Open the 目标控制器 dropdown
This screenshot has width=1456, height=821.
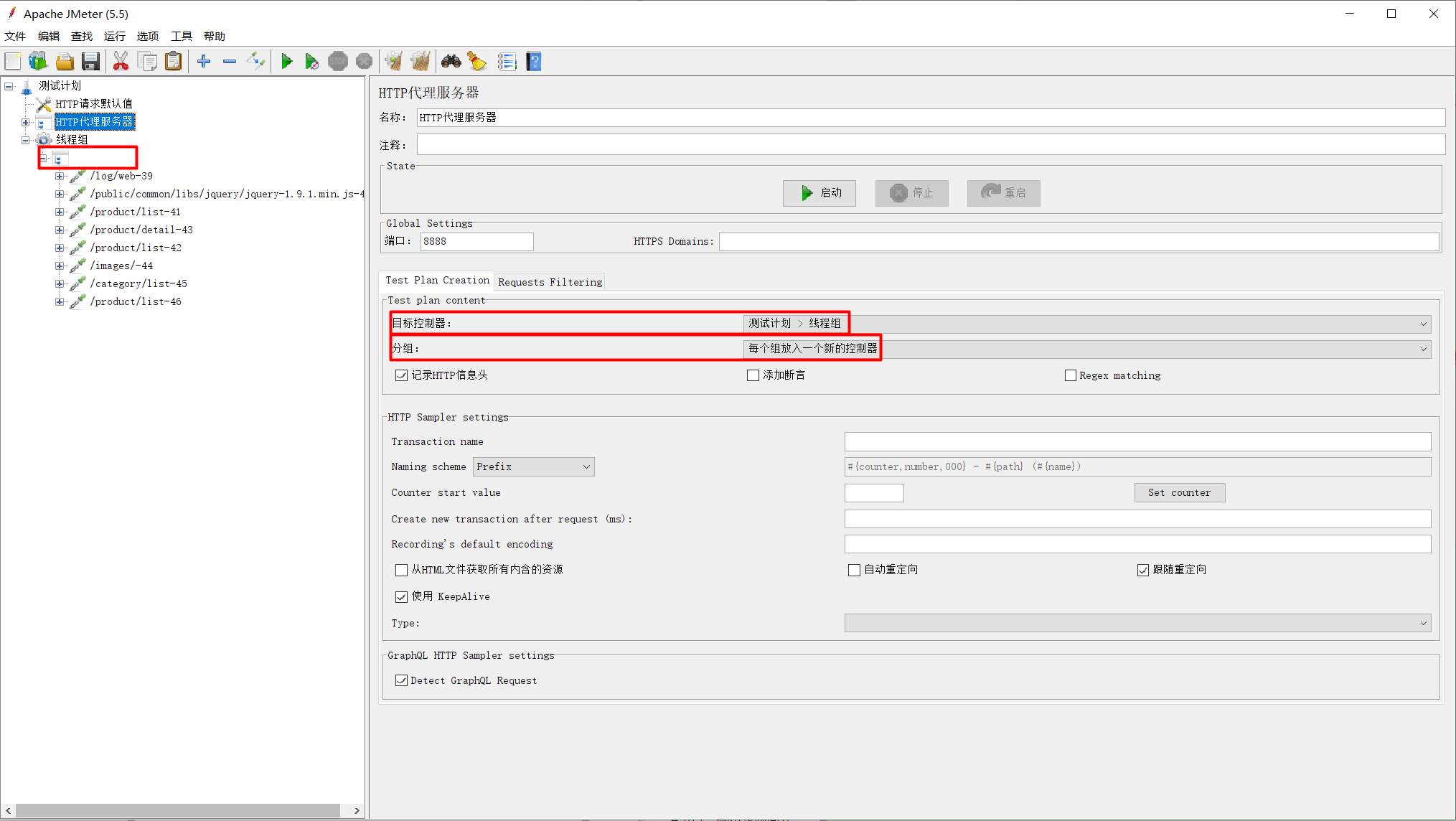pyautogui.click(x=1087, y=324)
